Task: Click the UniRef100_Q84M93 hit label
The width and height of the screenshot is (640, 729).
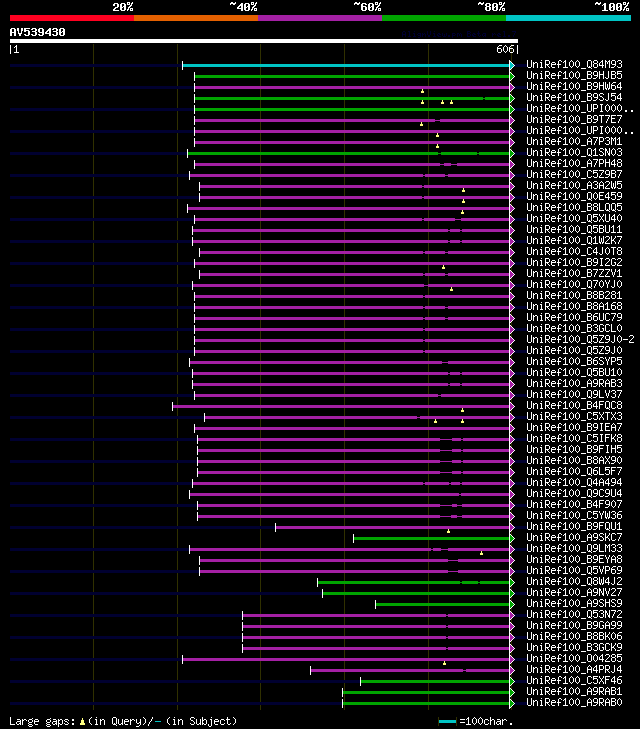Action: (x=574, y=64)
